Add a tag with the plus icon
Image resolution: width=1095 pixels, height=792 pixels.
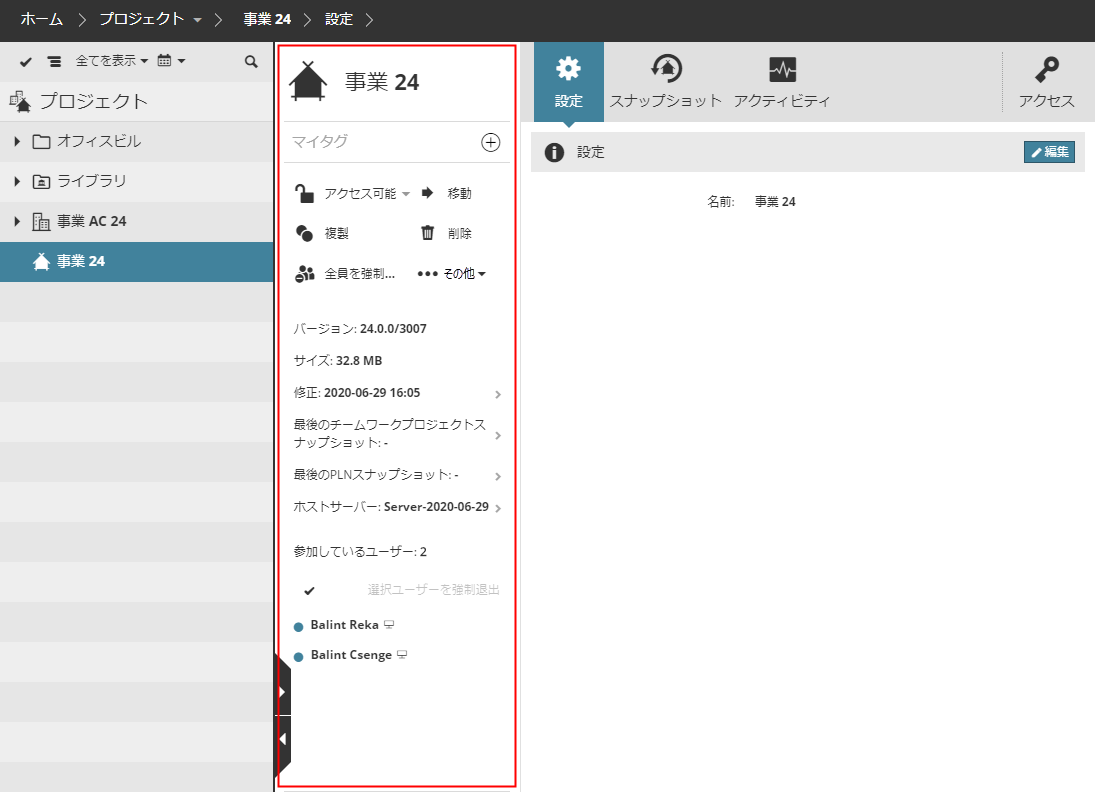click(x=491, y=142)
